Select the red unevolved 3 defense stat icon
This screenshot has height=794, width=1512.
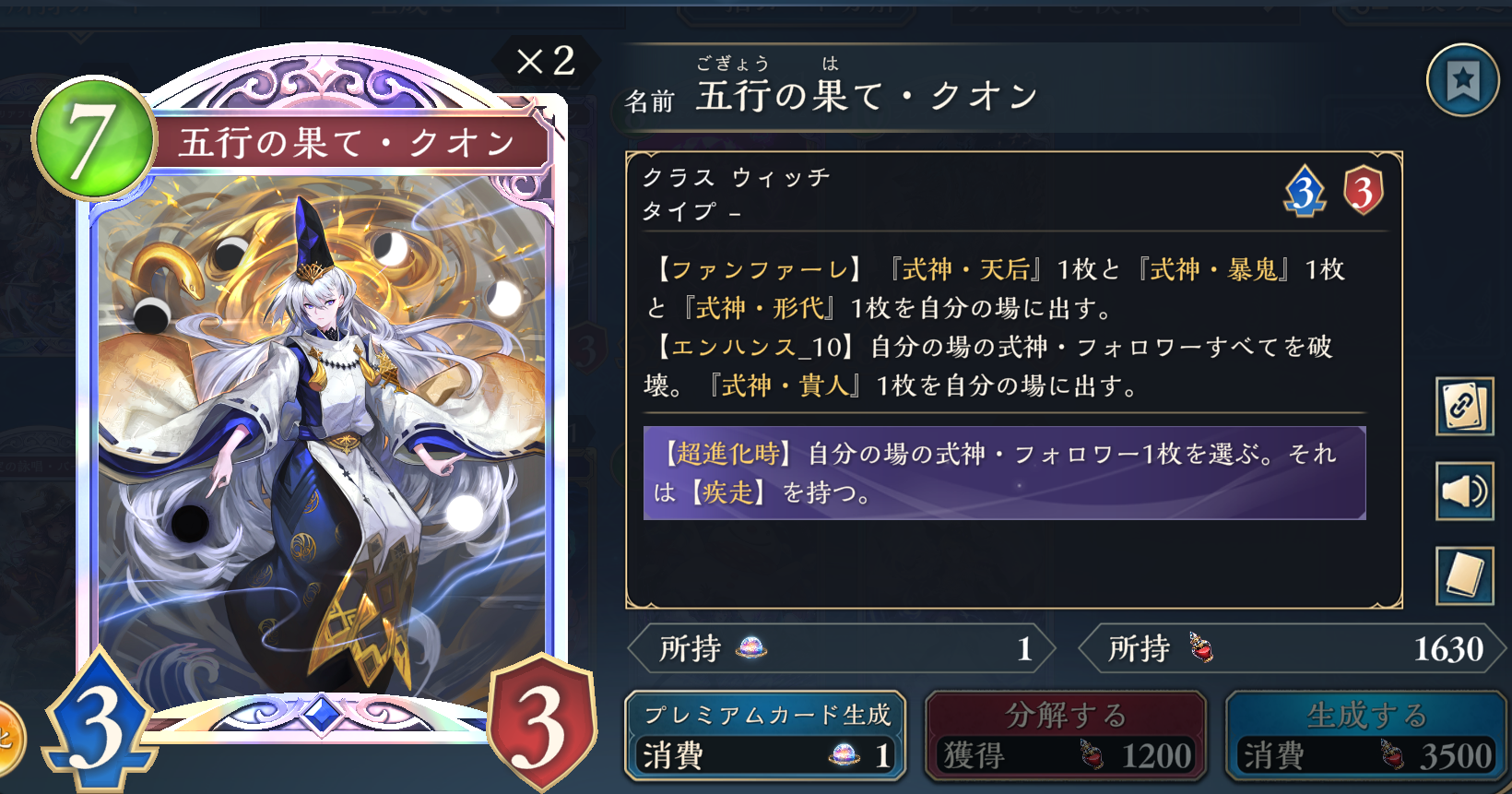pyautogui.click(x=1364, y=191)
